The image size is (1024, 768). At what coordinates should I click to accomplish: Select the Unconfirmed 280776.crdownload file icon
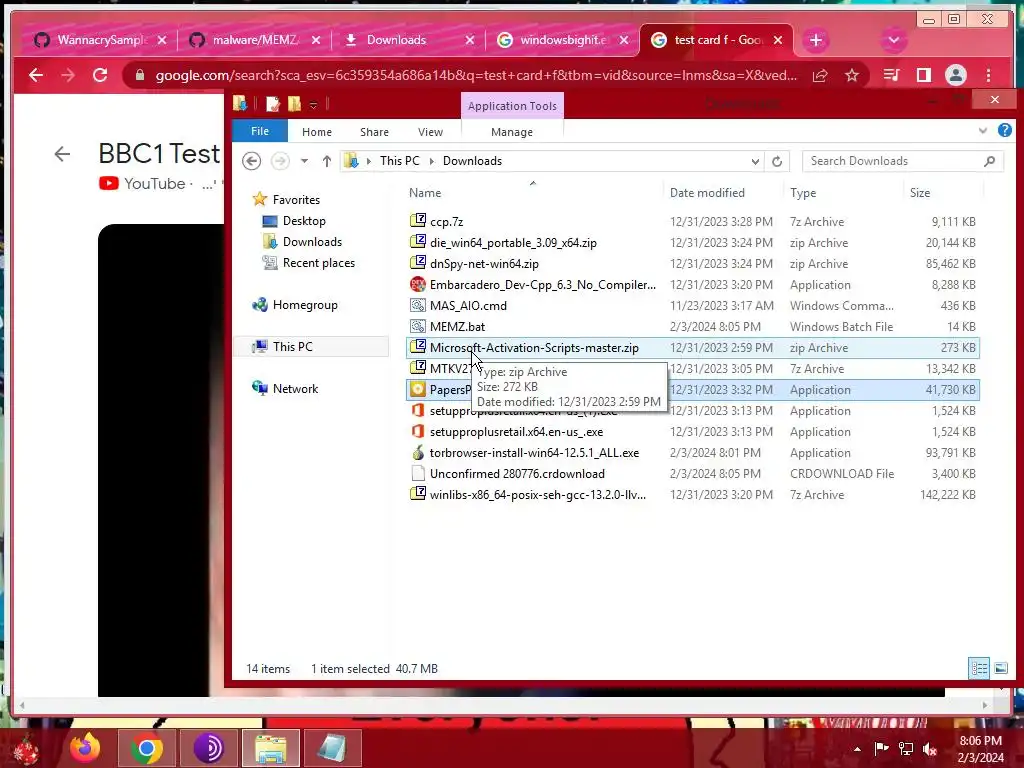coord(418,473)
